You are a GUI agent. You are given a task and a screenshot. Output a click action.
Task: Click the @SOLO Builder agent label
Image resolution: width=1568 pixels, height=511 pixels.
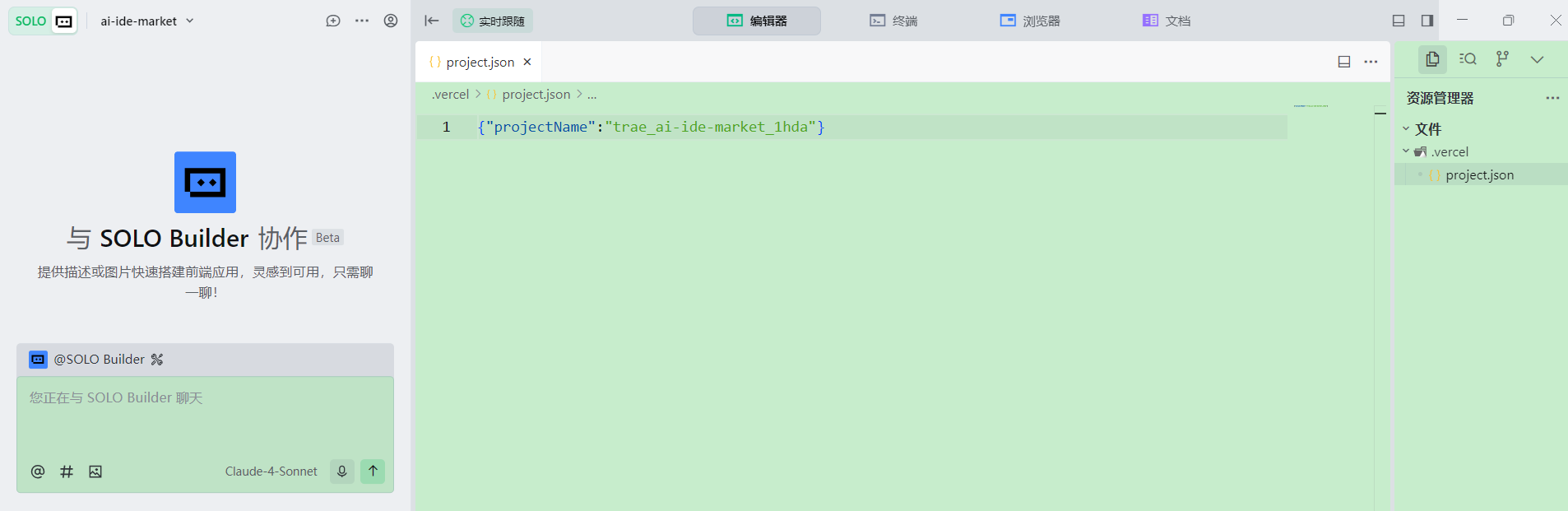100,360
